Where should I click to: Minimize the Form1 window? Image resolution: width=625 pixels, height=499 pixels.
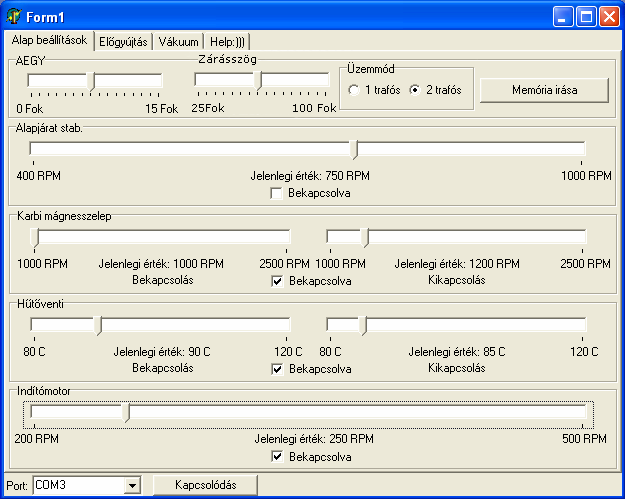[563, 17]
